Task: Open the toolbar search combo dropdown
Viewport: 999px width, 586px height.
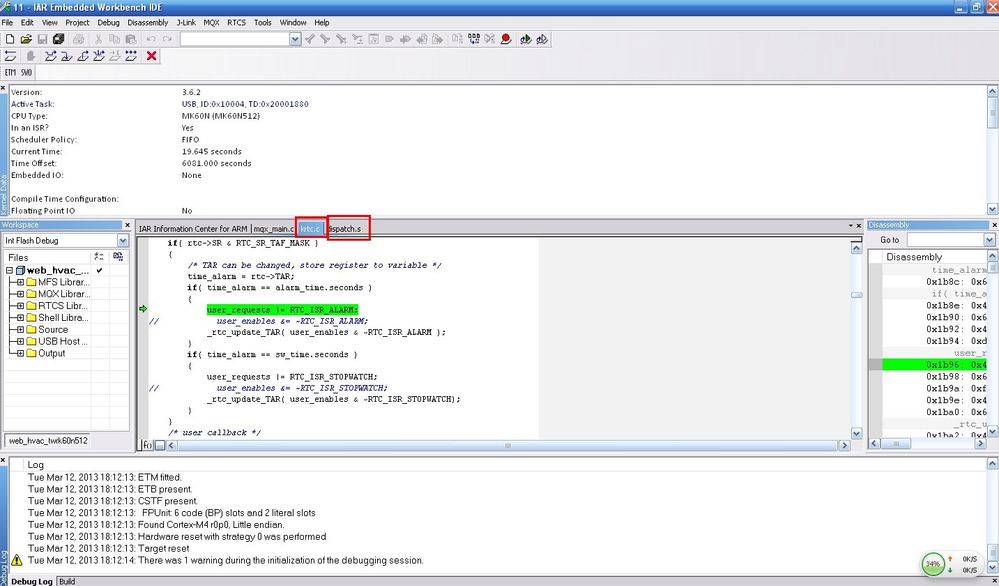Action: coord(295,39)
